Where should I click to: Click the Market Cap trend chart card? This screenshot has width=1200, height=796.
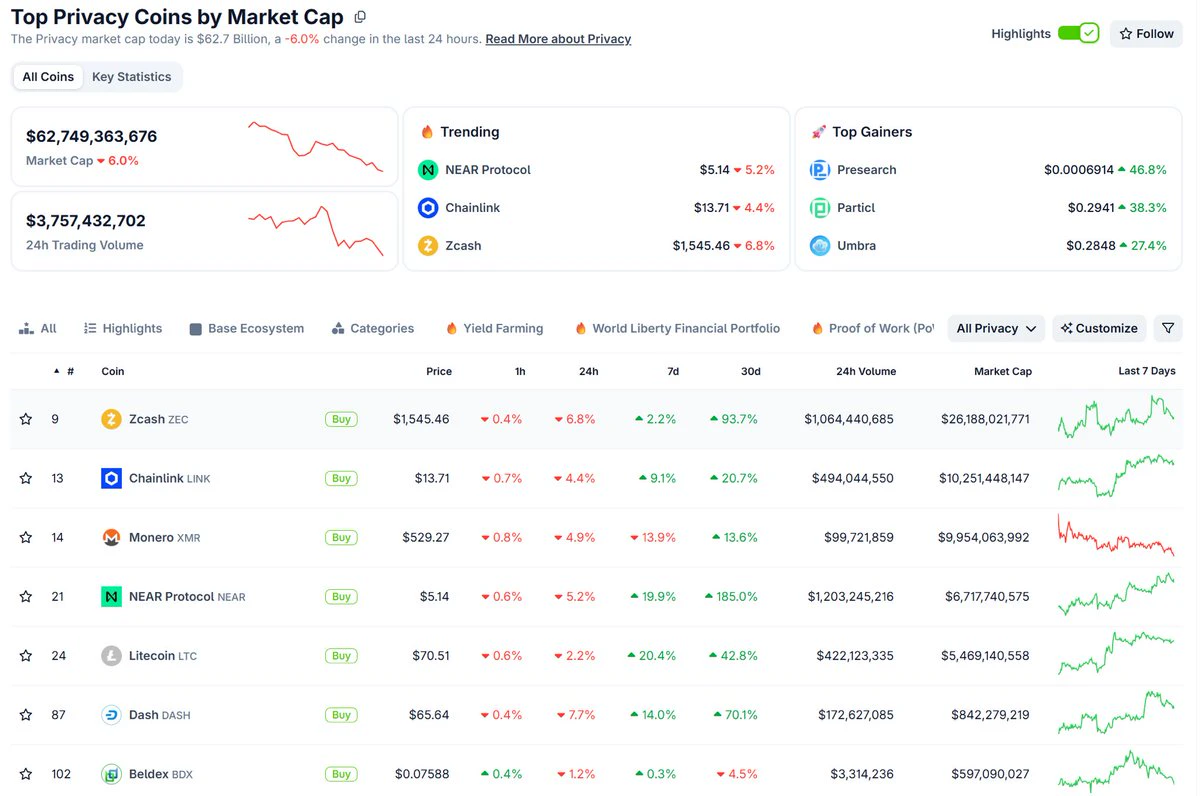click(x=204, y=146)
